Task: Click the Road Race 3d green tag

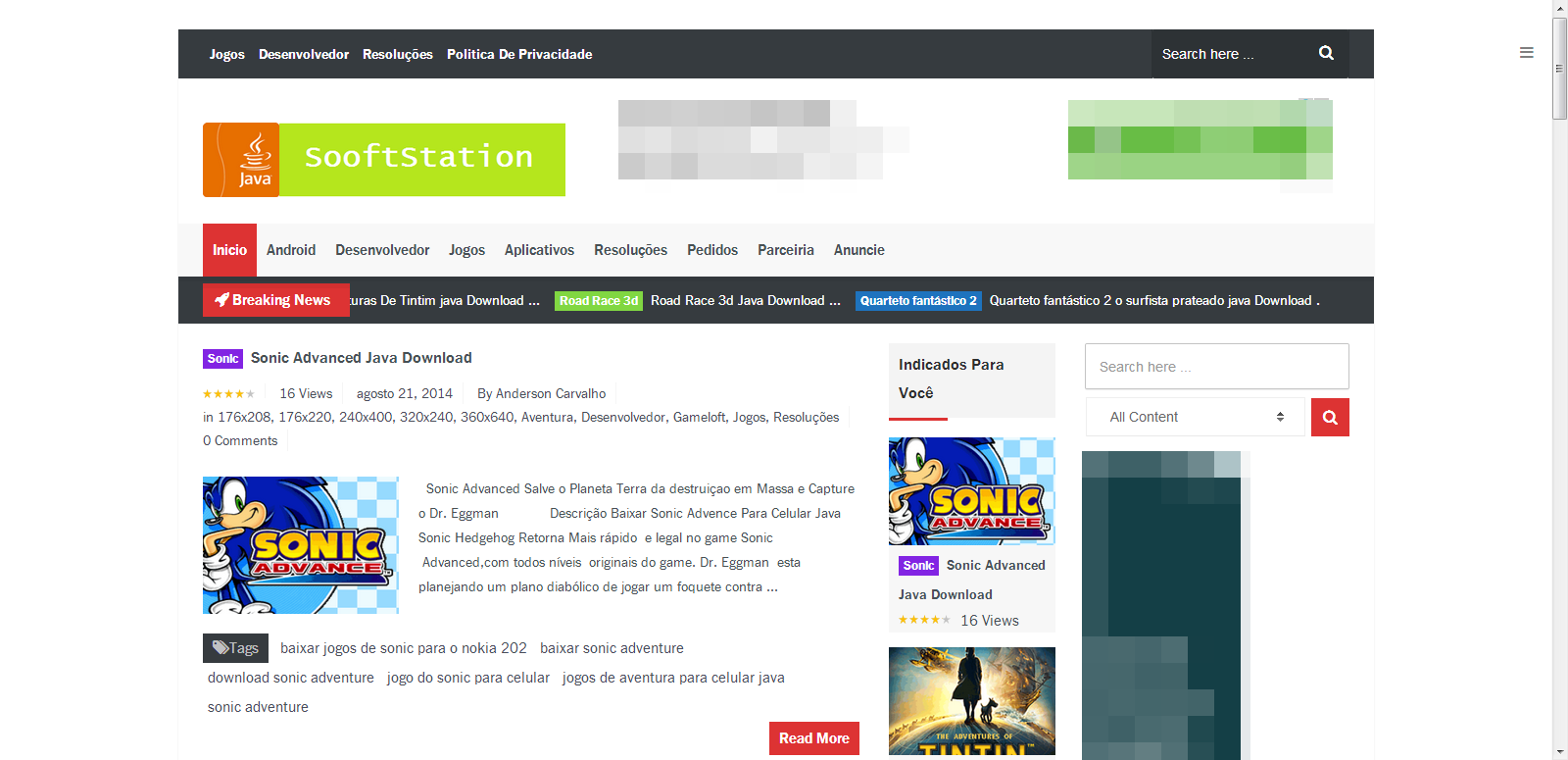Action: tap(599, 301)
